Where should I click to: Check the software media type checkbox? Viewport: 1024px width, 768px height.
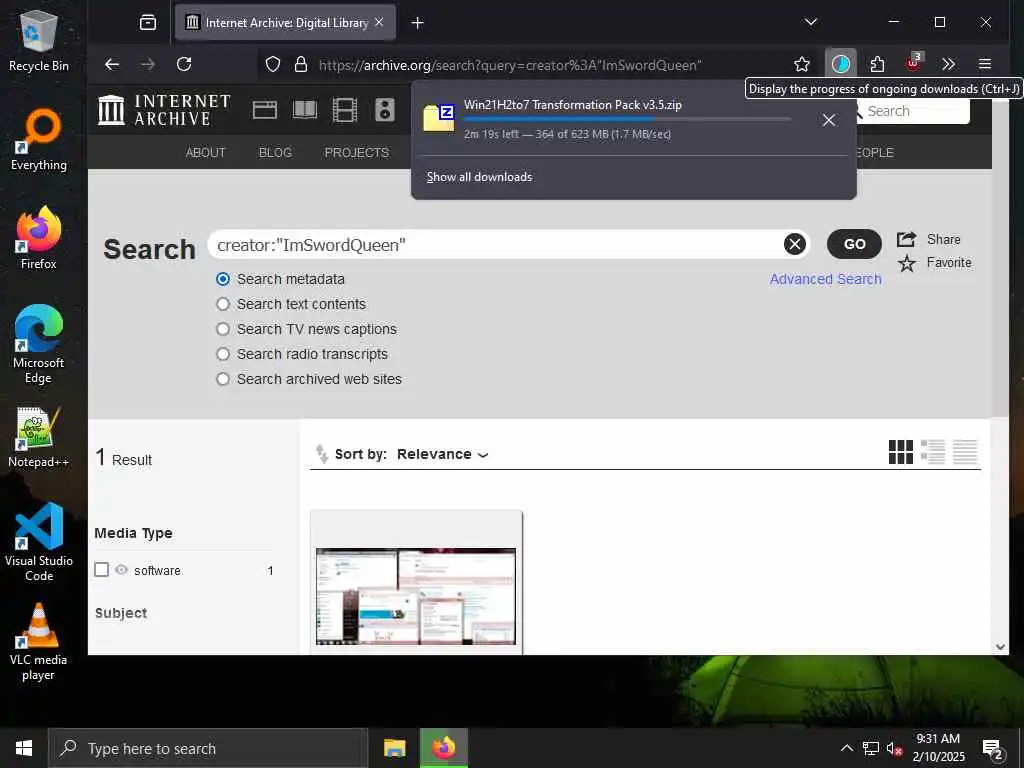pos(101,570)
